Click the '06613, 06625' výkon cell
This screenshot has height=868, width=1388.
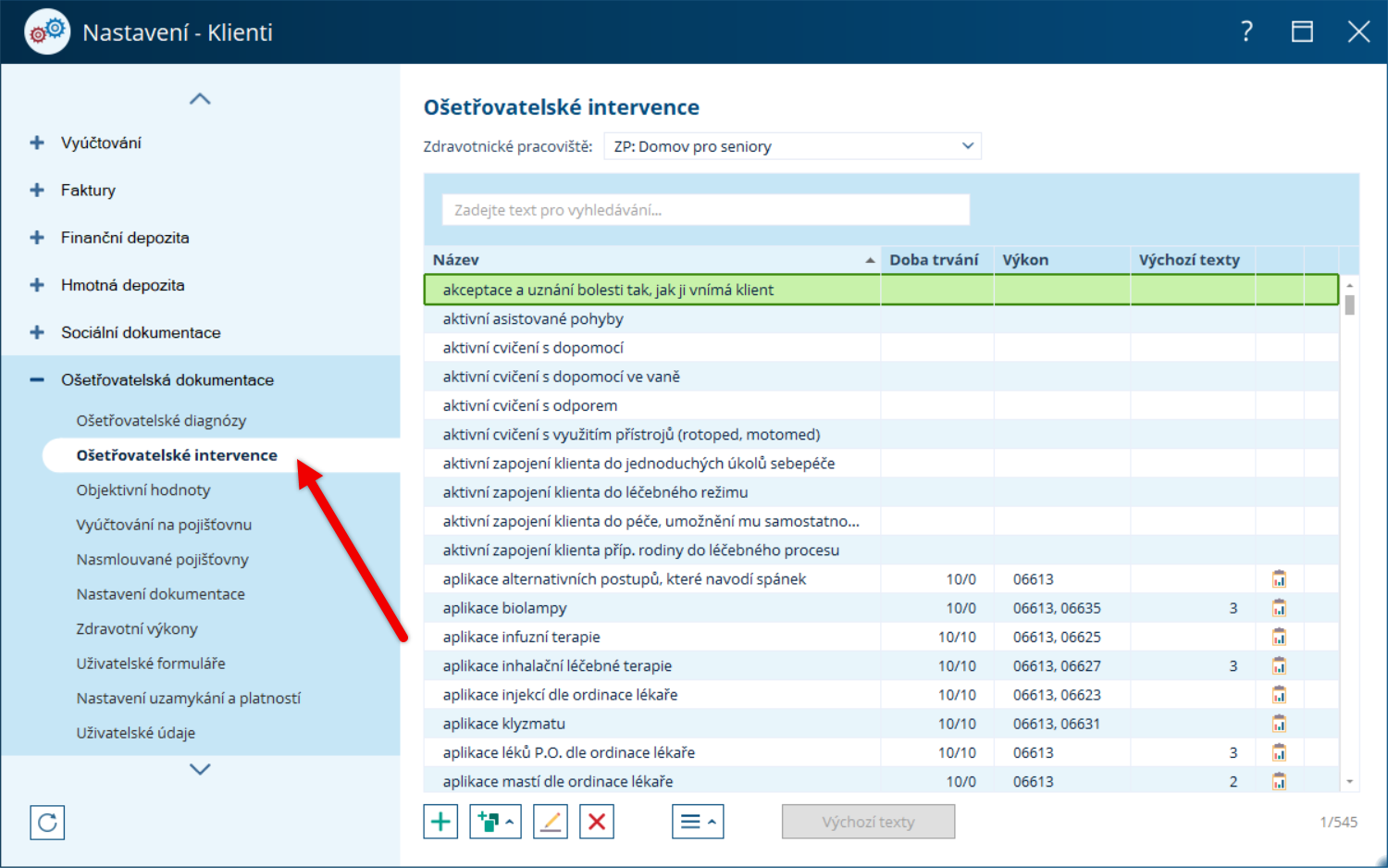1057,637
